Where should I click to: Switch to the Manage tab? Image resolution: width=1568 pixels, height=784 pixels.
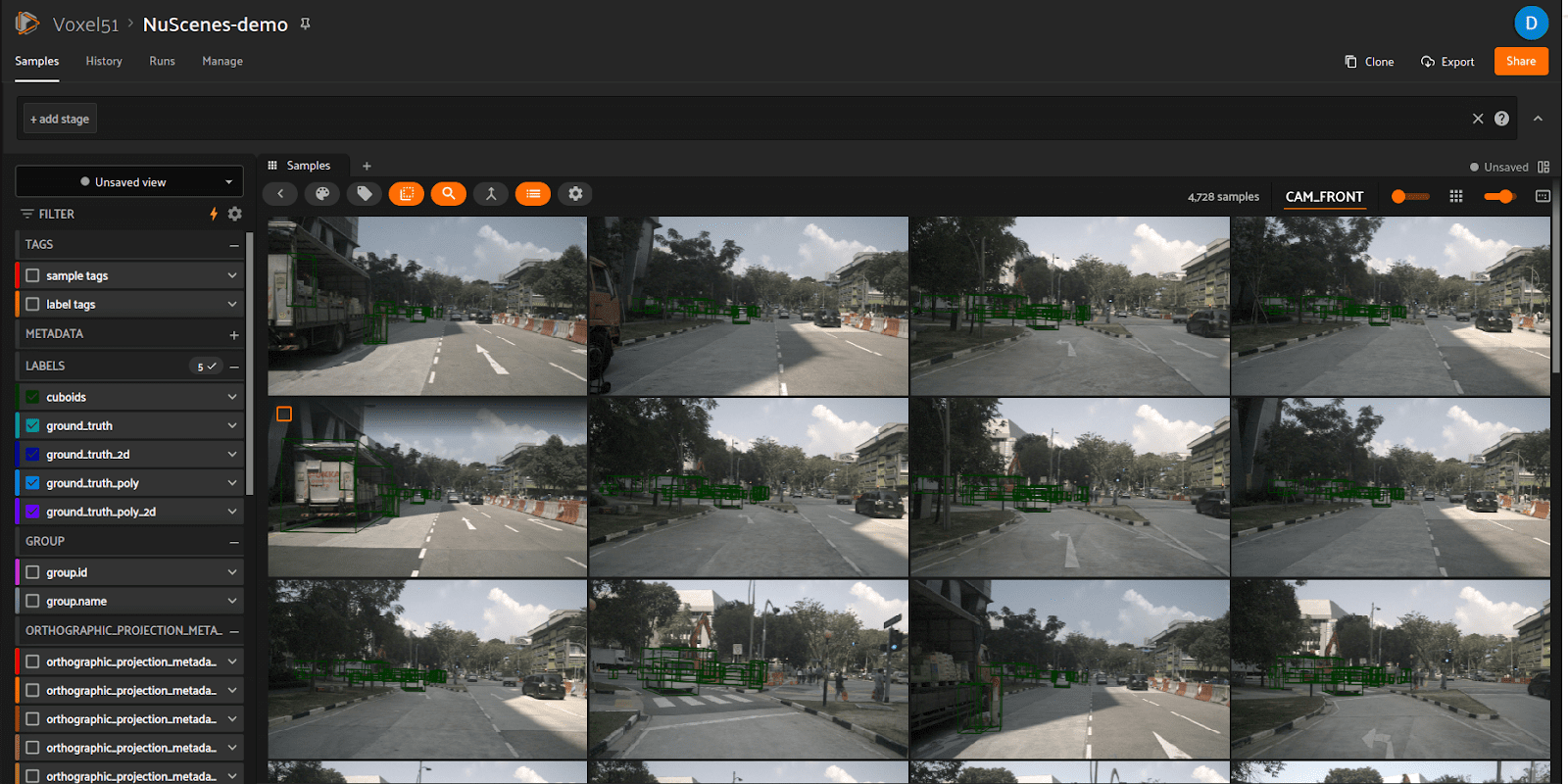(x=222, y=61)
